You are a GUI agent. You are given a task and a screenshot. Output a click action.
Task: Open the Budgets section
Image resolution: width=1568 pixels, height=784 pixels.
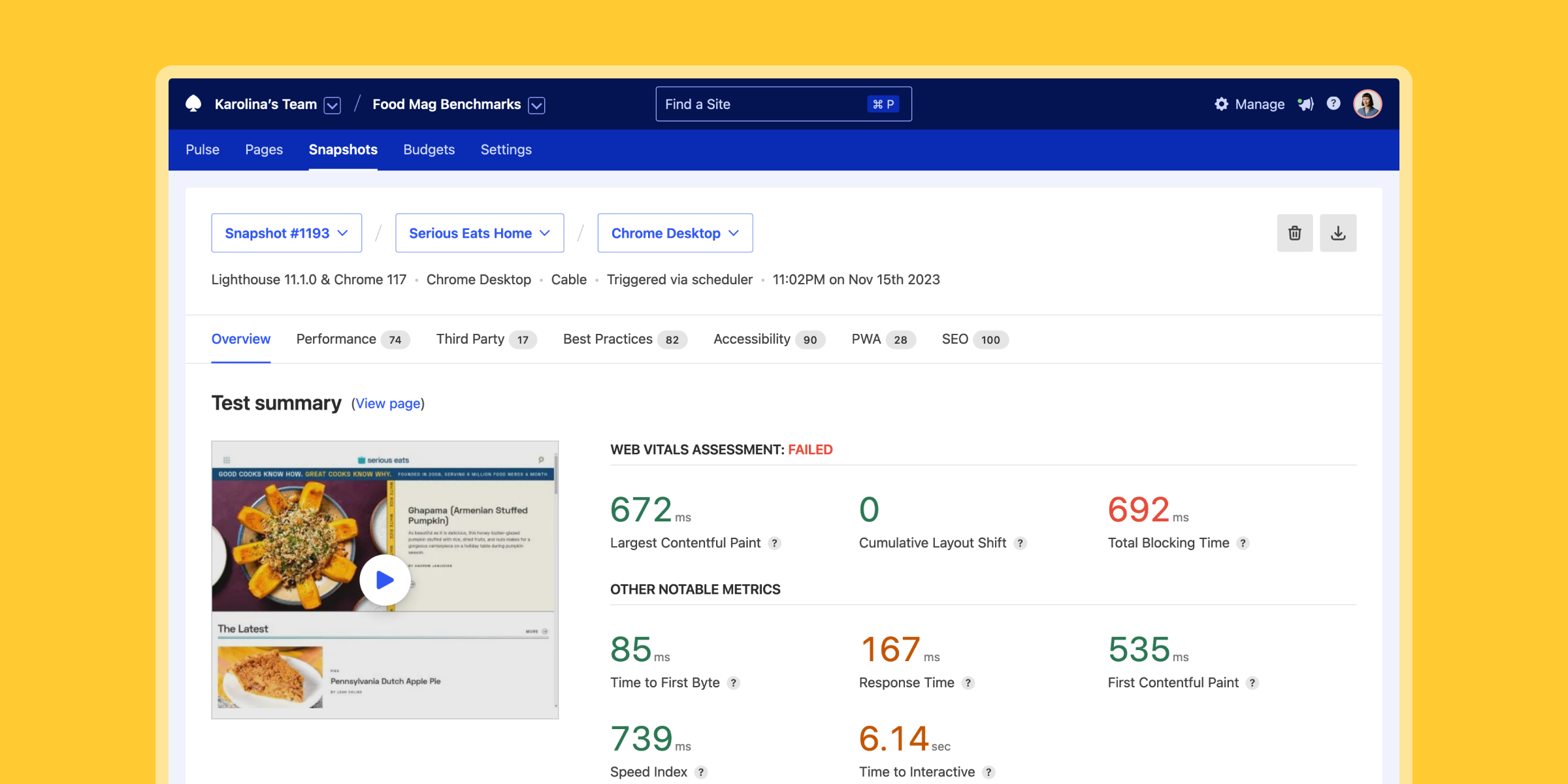coord(429,150)
